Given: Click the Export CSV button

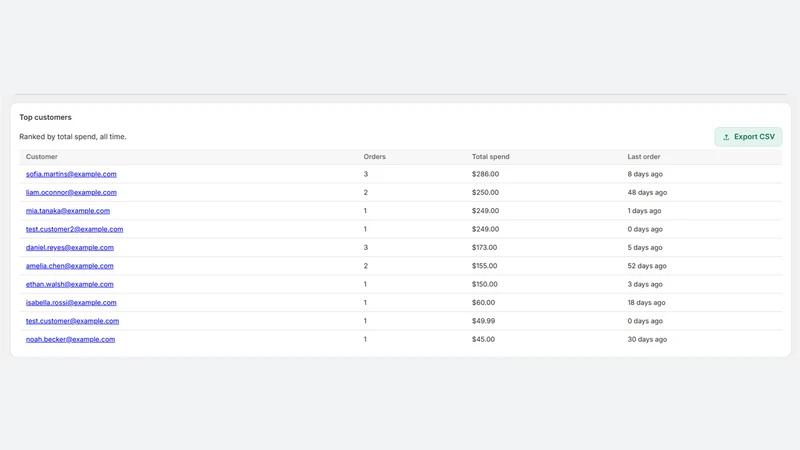Looking at the screenshot, I should coord(748,137).
